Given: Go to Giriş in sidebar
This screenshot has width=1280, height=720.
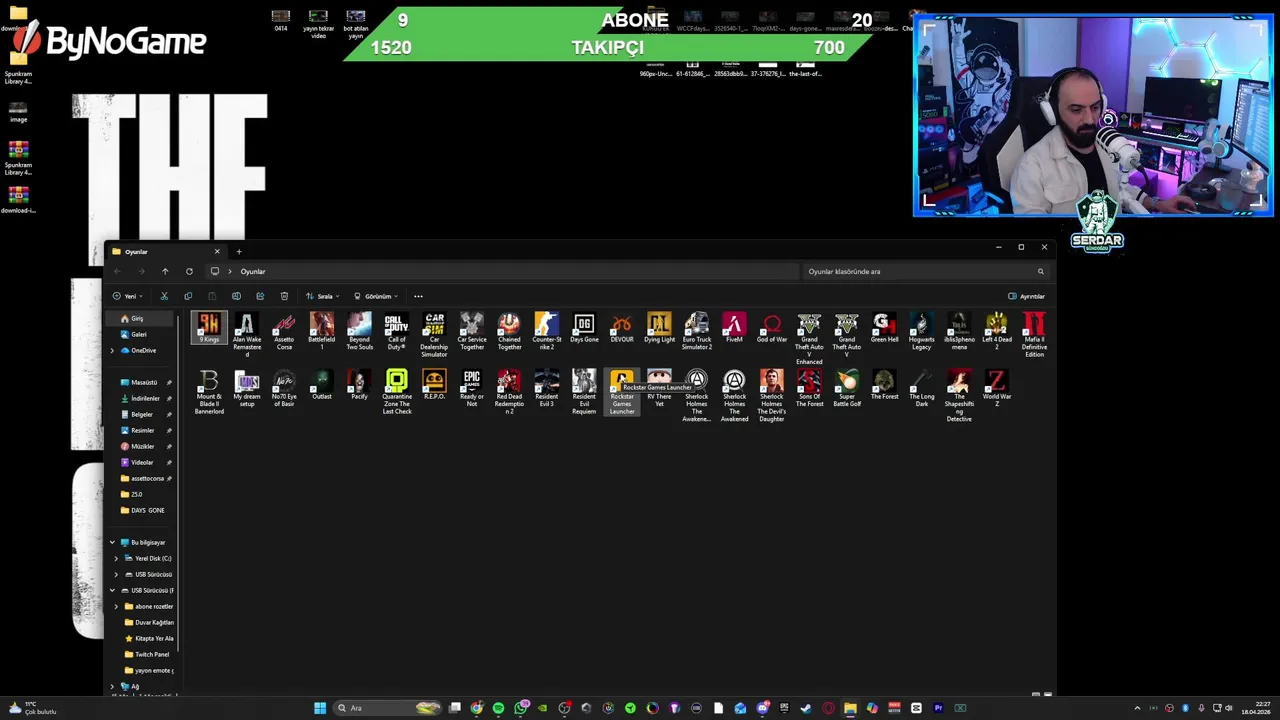Looking at the screenshot, I should point(139,318).
